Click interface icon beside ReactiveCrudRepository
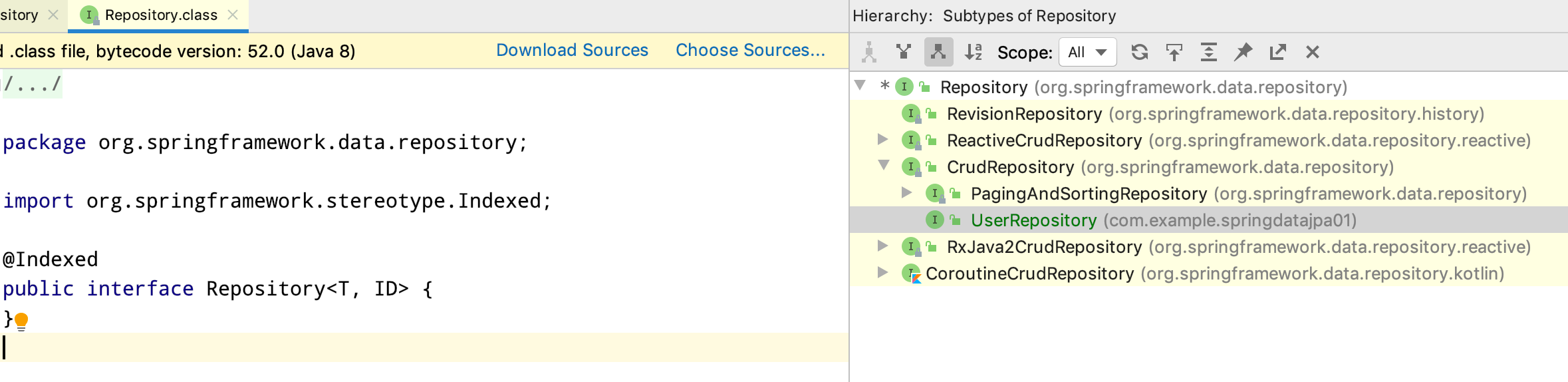Image resolution: width=1568 pixels, height=382 pixels. (911, 140)
